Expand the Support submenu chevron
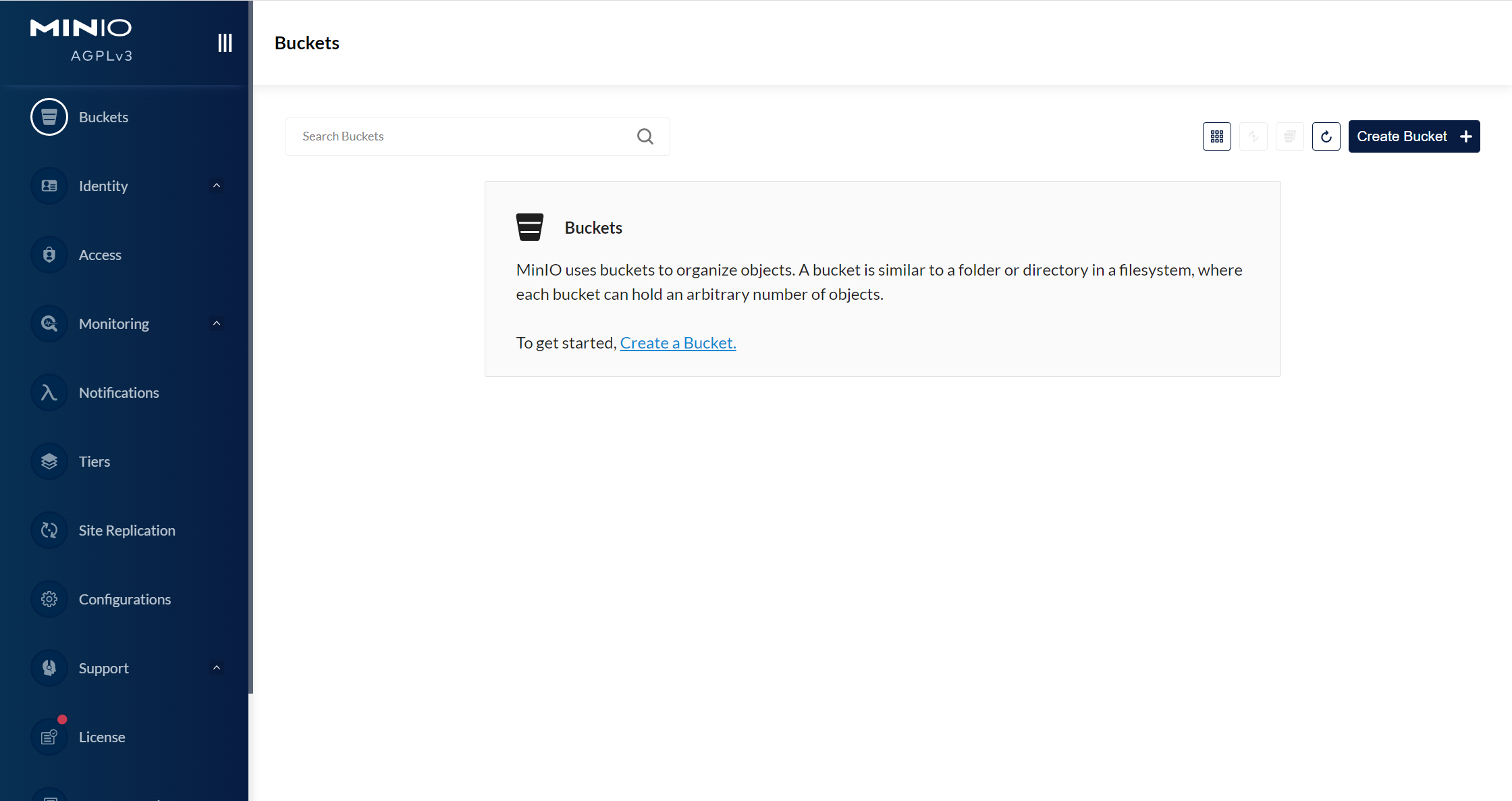The width and height of the screenshot is (1512, 801). pyautogui.click(x=217, y=668)
